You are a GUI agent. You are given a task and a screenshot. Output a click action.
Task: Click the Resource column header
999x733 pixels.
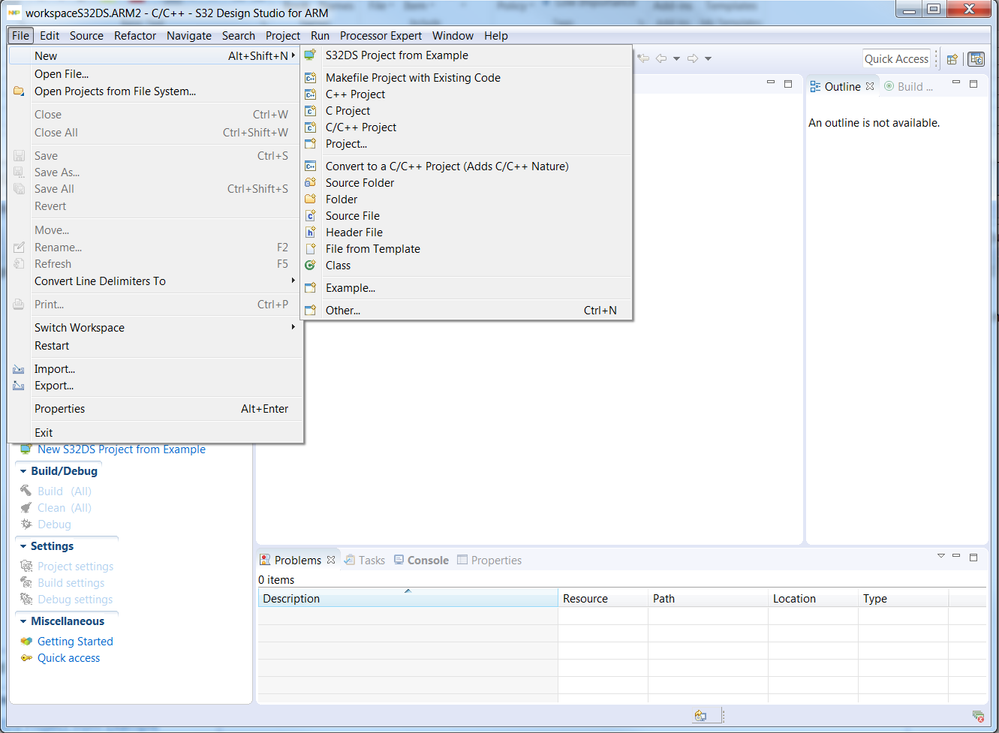(603, 599)
